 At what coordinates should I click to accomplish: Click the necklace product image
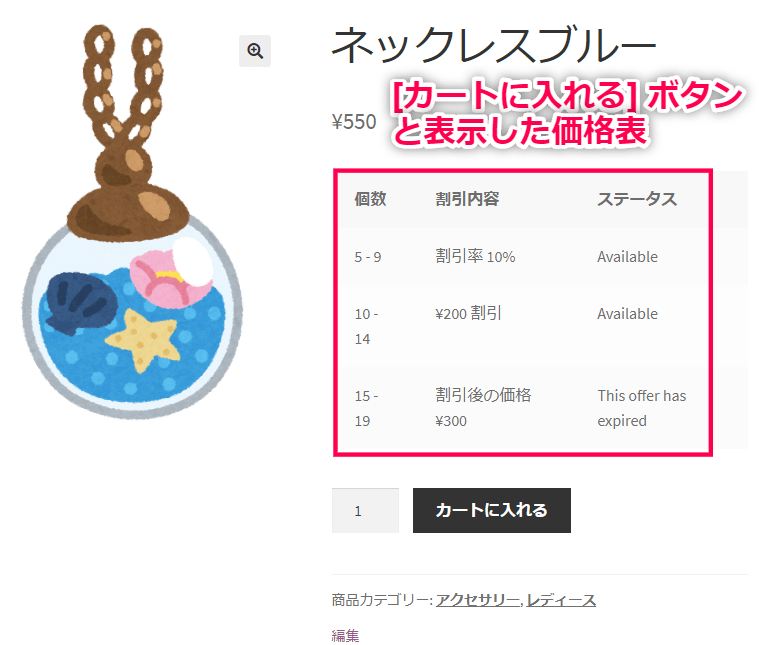[133, 221]
